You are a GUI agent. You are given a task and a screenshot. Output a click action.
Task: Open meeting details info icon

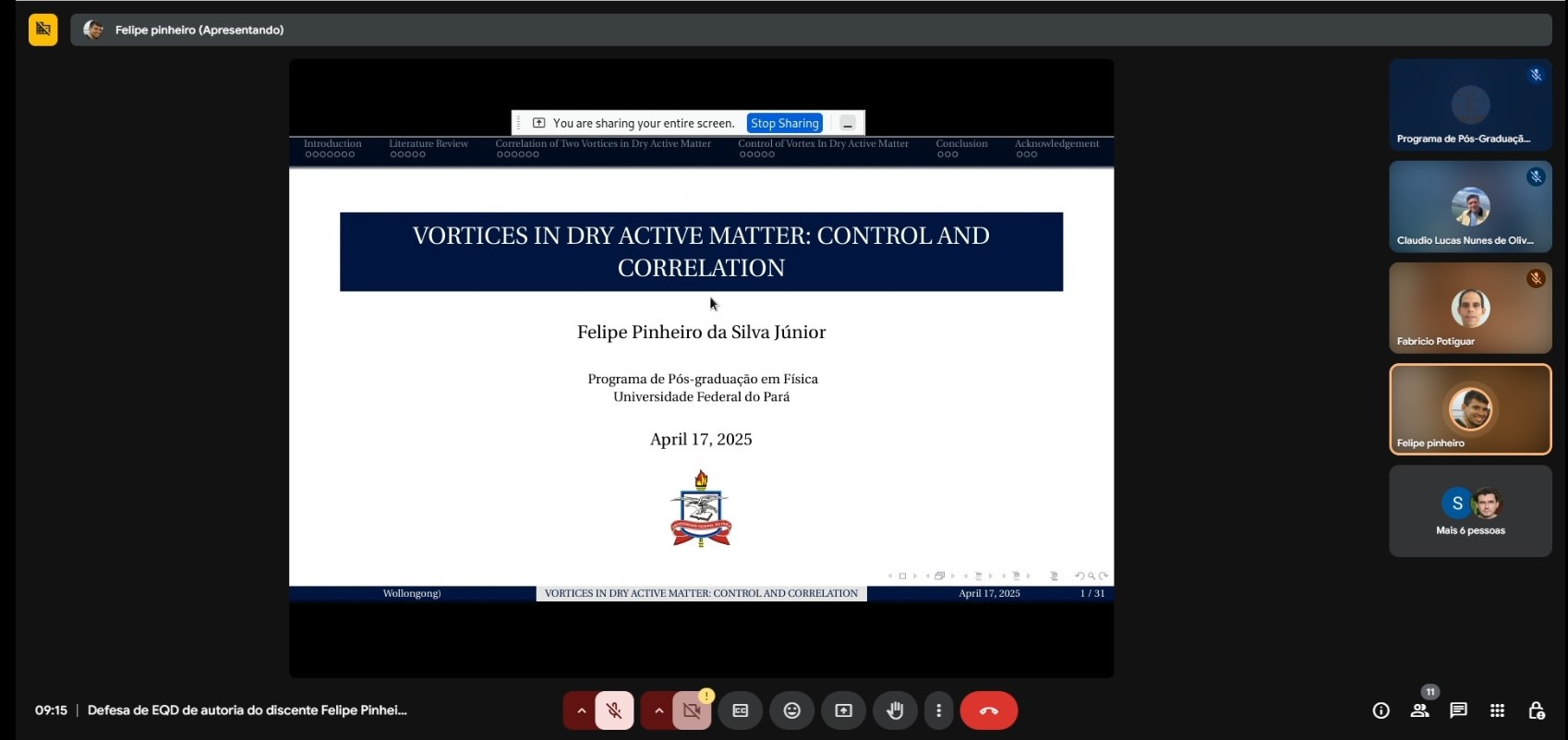1381,710
